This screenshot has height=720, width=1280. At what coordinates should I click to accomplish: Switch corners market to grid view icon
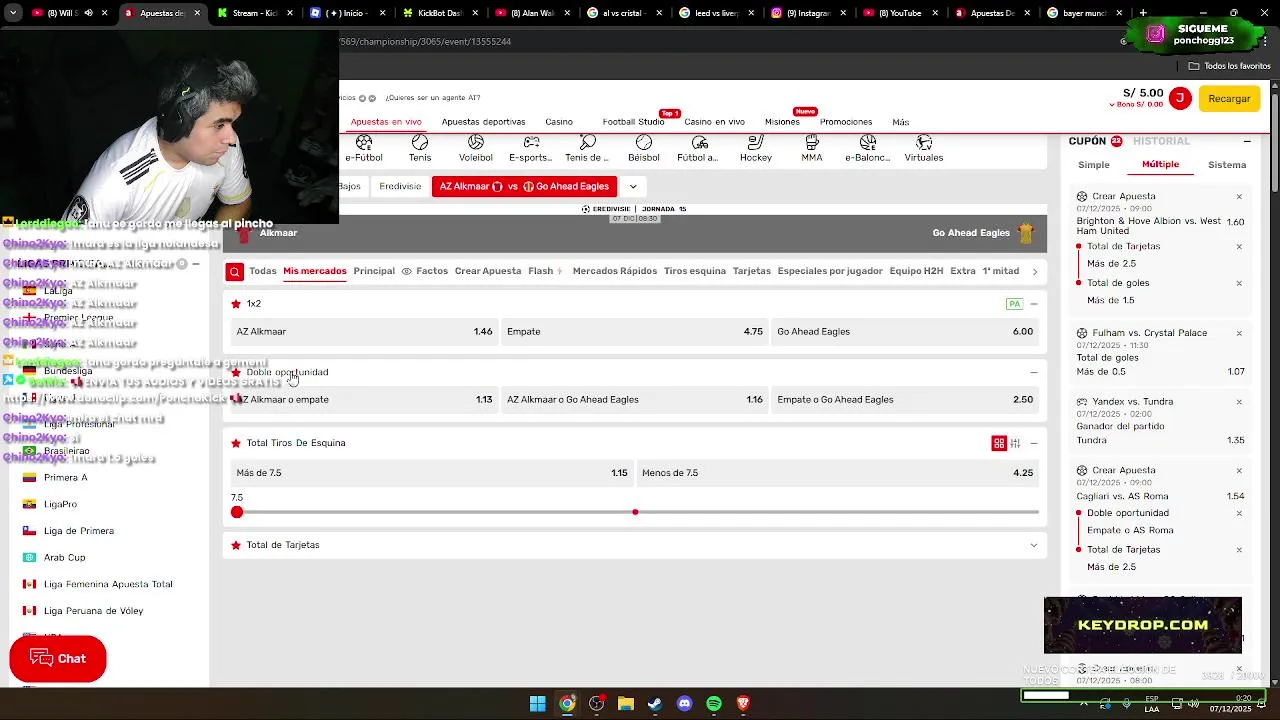999,443
